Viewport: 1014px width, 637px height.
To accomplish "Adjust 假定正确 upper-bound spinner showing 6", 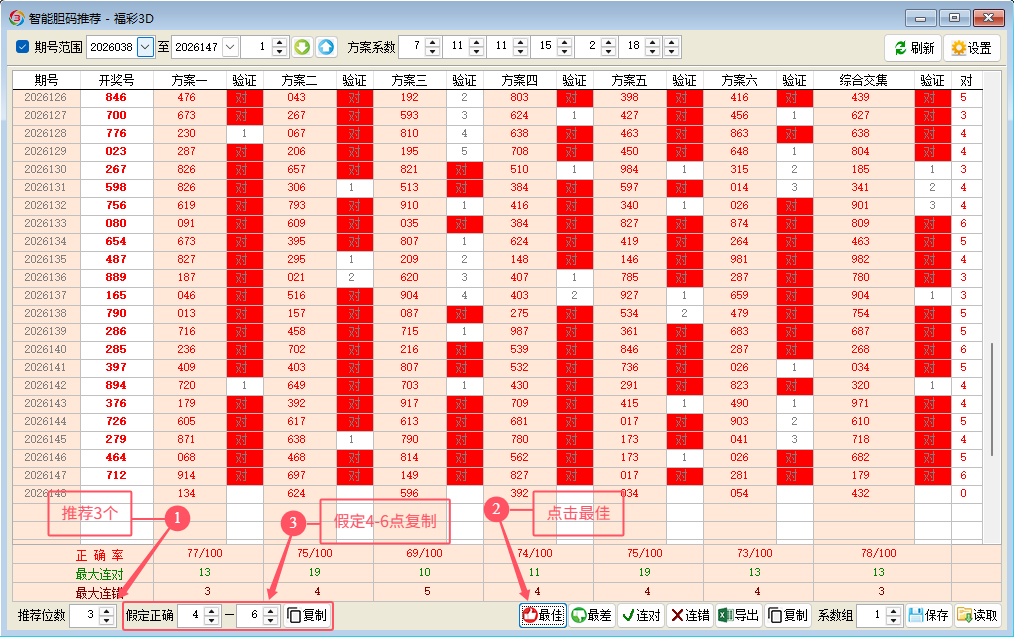I will [x=271, y=615].
